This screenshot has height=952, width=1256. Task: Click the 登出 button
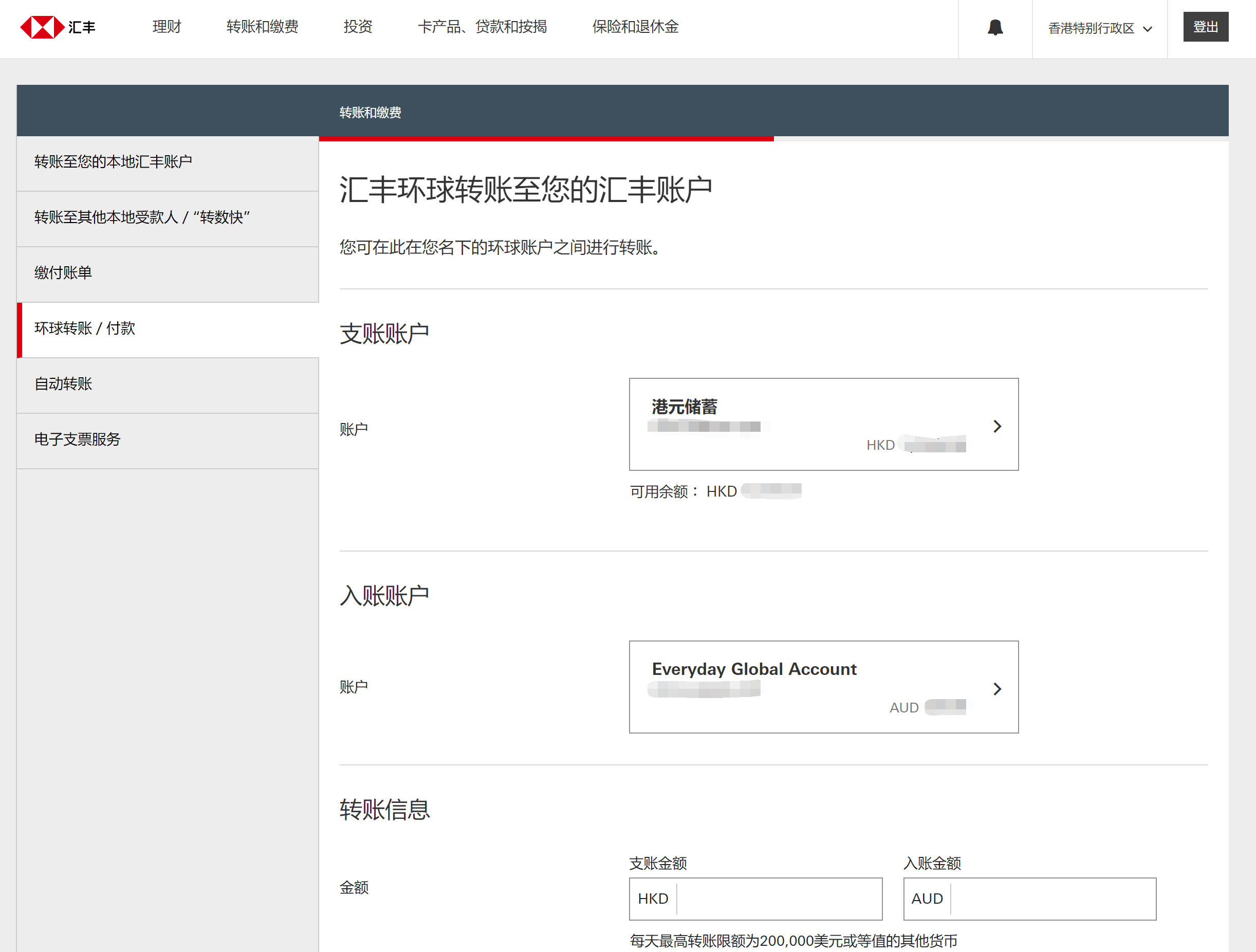click(1206, 26)
